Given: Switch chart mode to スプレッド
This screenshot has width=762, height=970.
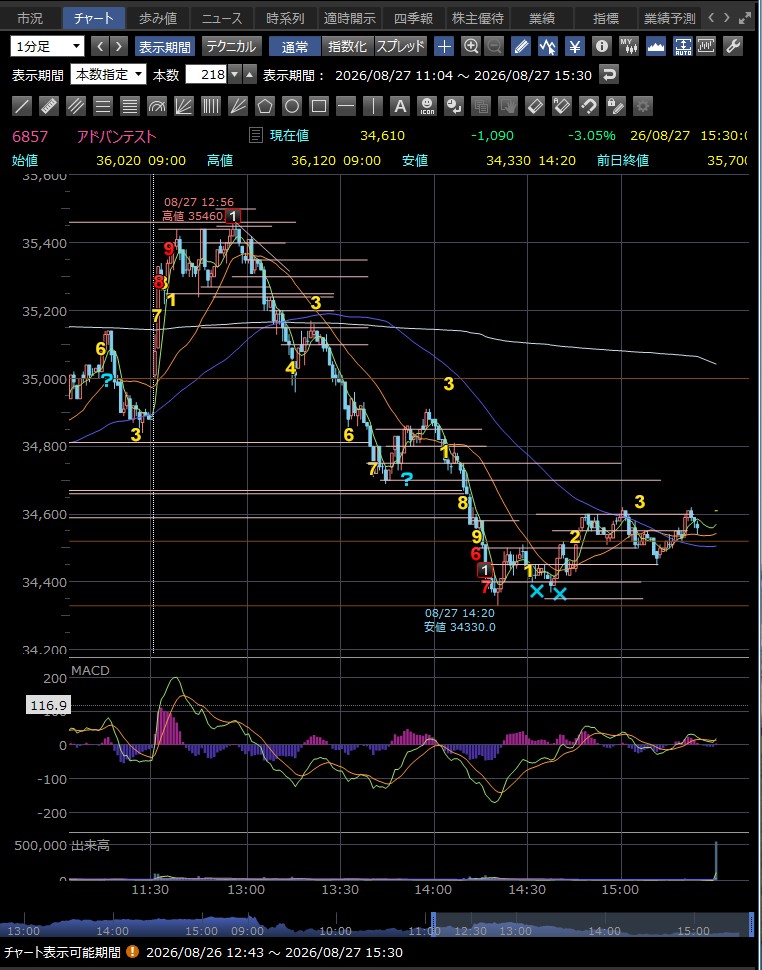Looking at the screenshot, I should pos(401,46).
